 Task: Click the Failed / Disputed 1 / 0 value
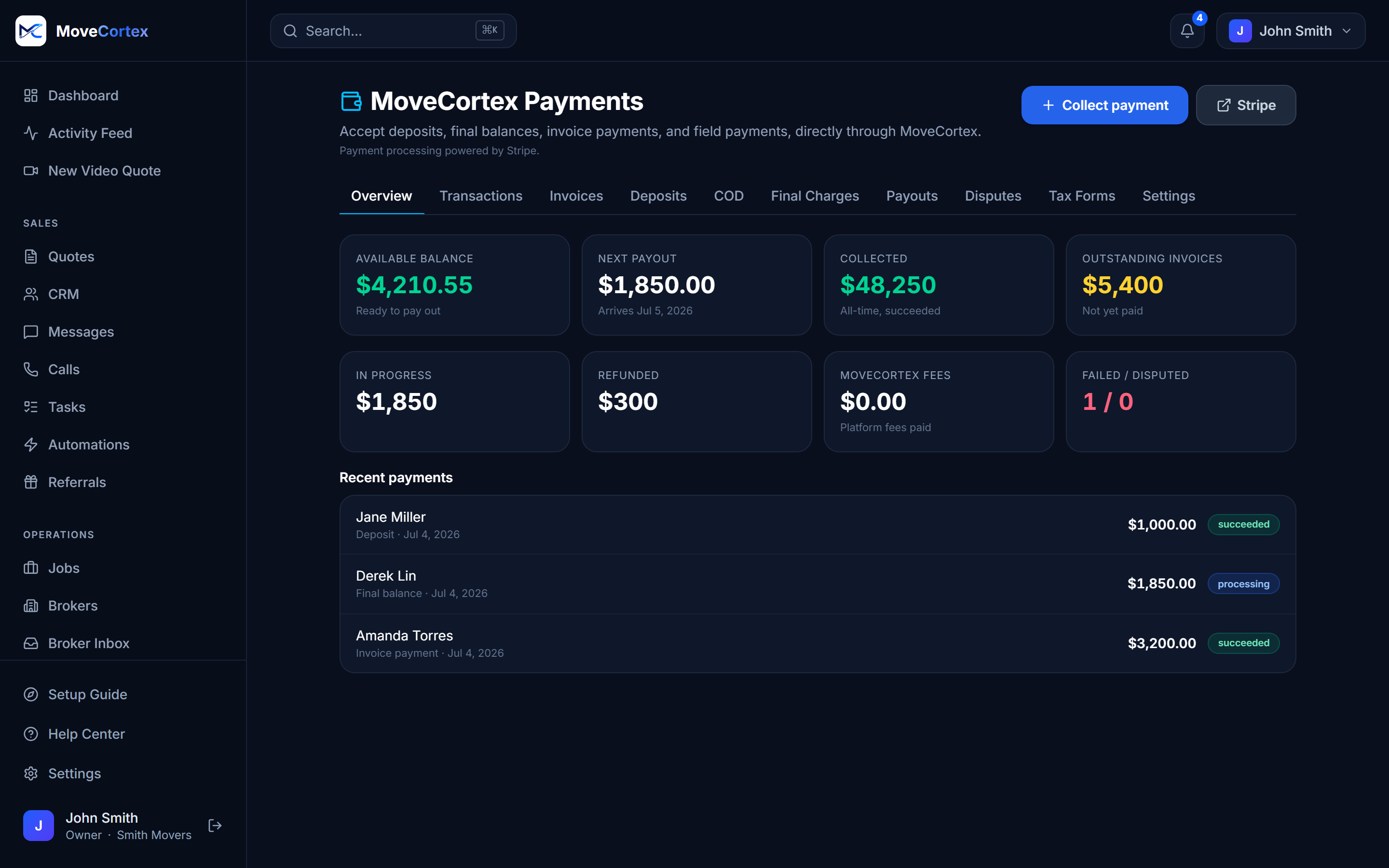pos(1108,401)
